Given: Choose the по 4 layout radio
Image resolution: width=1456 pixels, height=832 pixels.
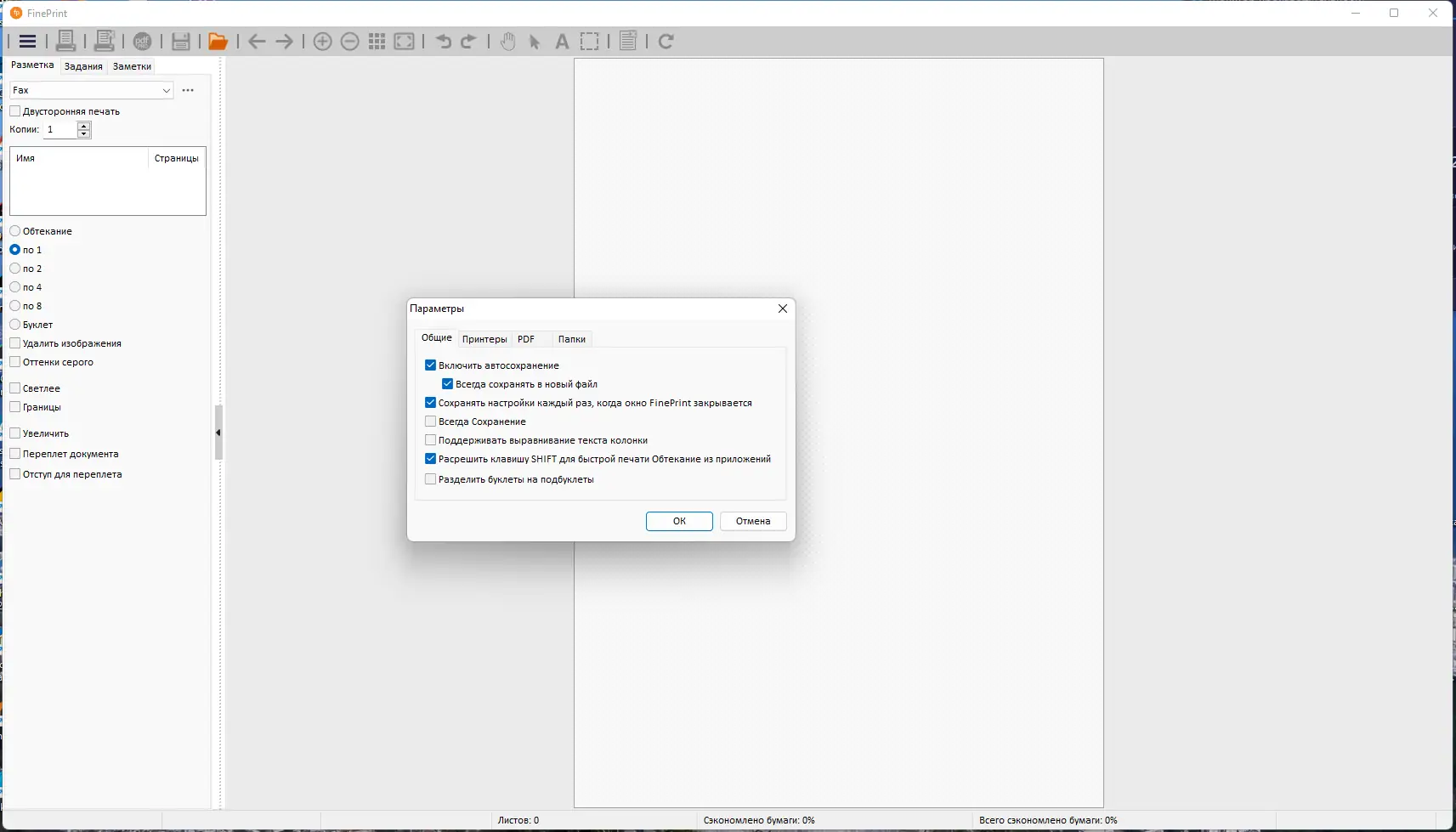Looking at the screenshot, I should 15,287.
